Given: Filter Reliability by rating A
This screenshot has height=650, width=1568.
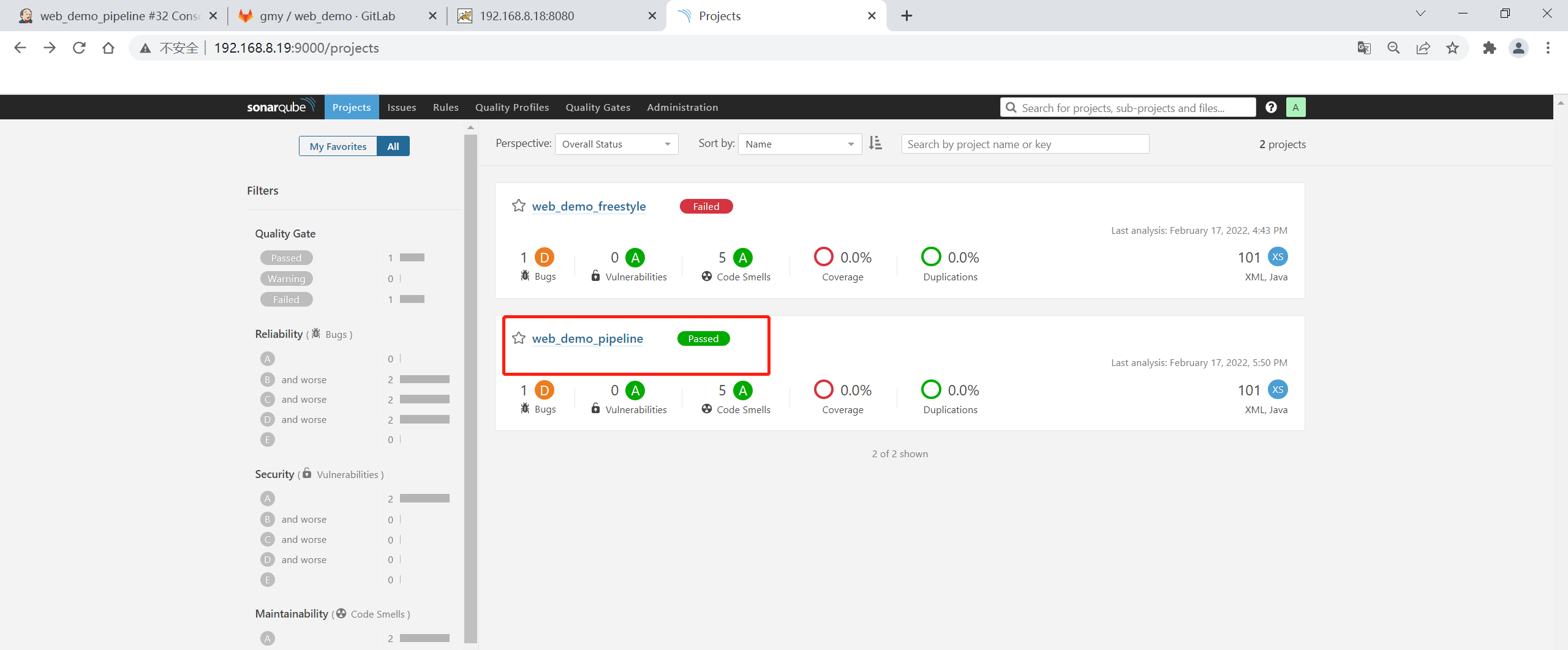Looking at the screenshot, I should click(268, 359).
